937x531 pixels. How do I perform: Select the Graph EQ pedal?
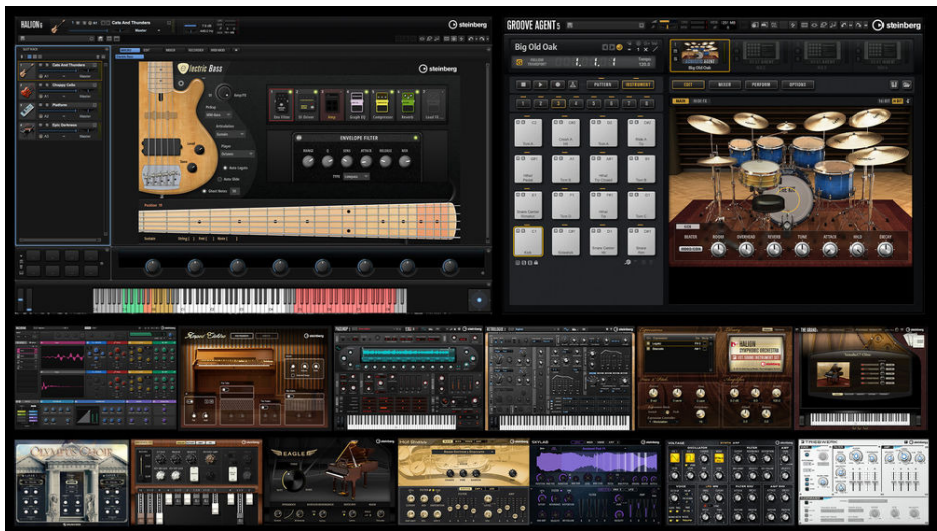(x=357, y=106)
